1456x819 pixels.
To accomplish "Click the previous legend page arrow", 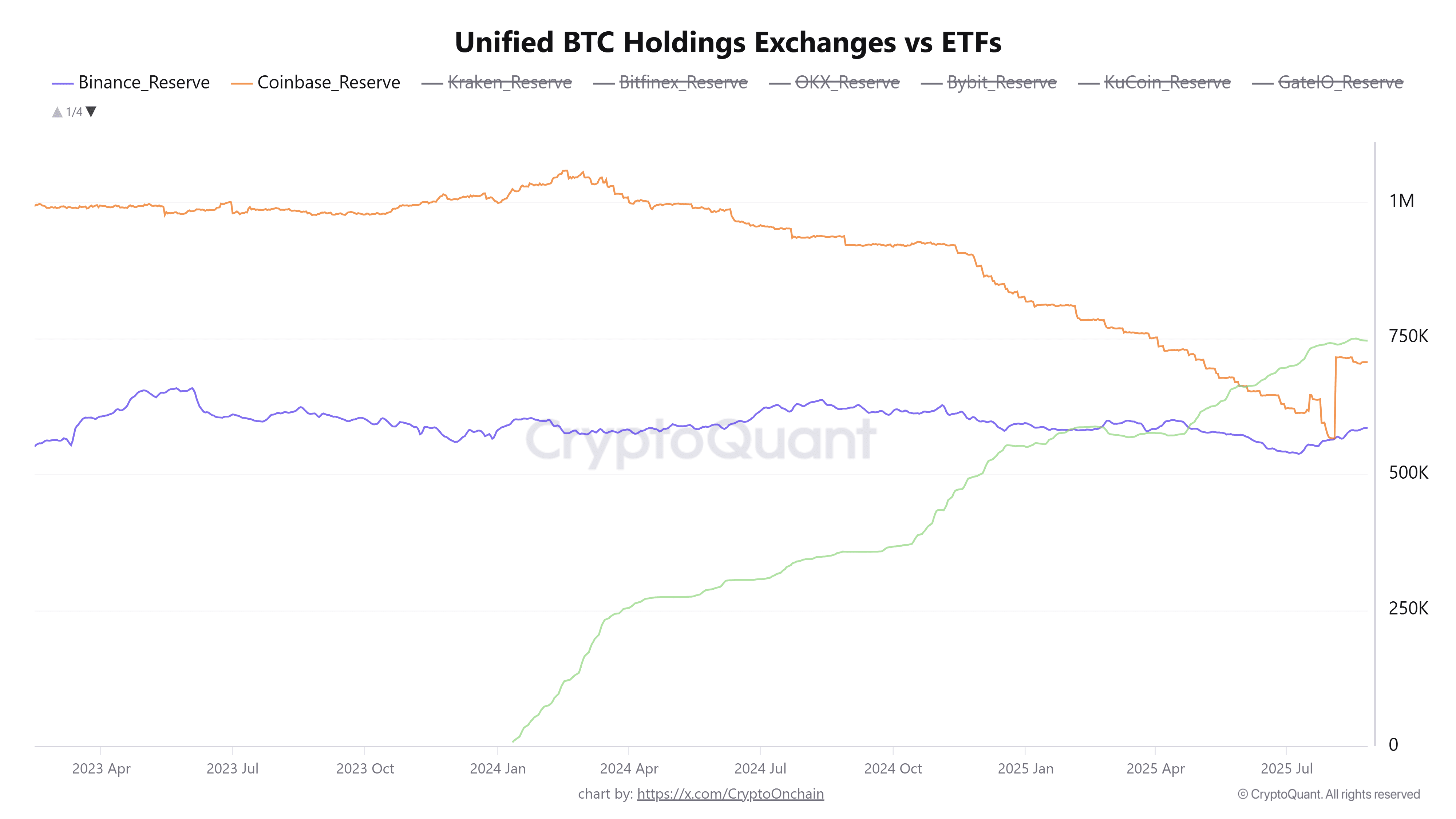I will pos(57,112).
